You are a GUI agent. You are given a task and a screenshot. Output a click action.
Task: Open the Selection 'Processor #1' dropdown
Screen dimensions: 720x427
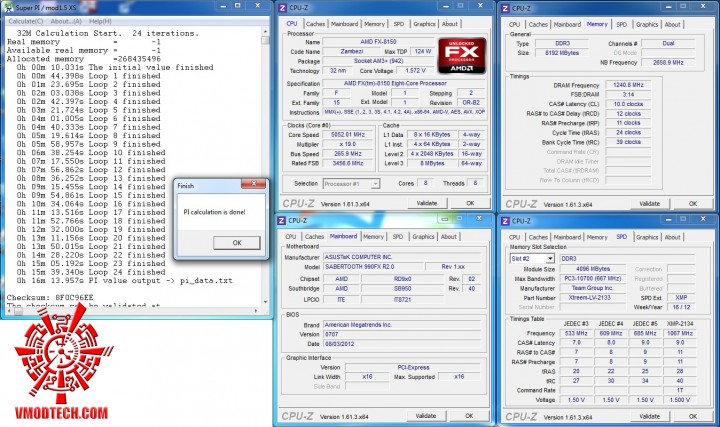pyautogui.click(x=351, y=184)
